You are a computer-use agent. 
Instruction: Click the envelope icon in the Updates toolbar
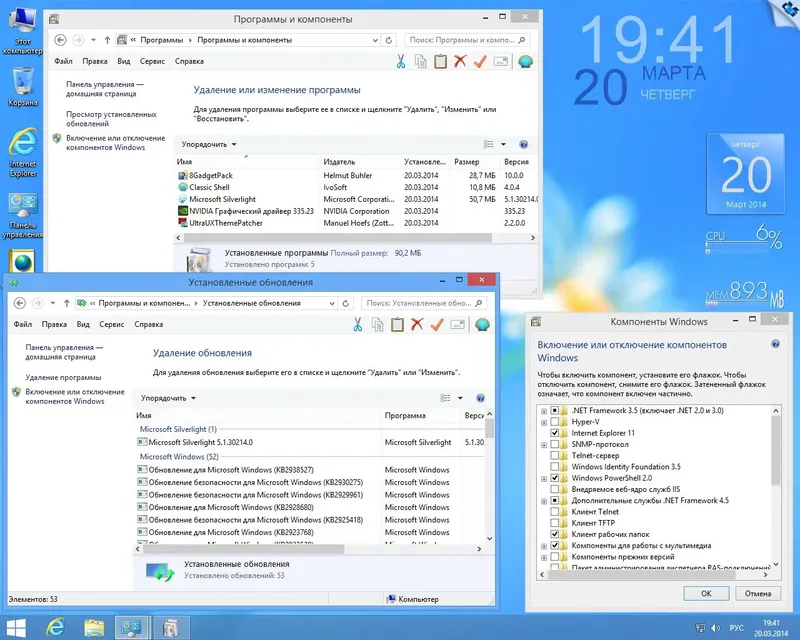(x=456, y=324)
